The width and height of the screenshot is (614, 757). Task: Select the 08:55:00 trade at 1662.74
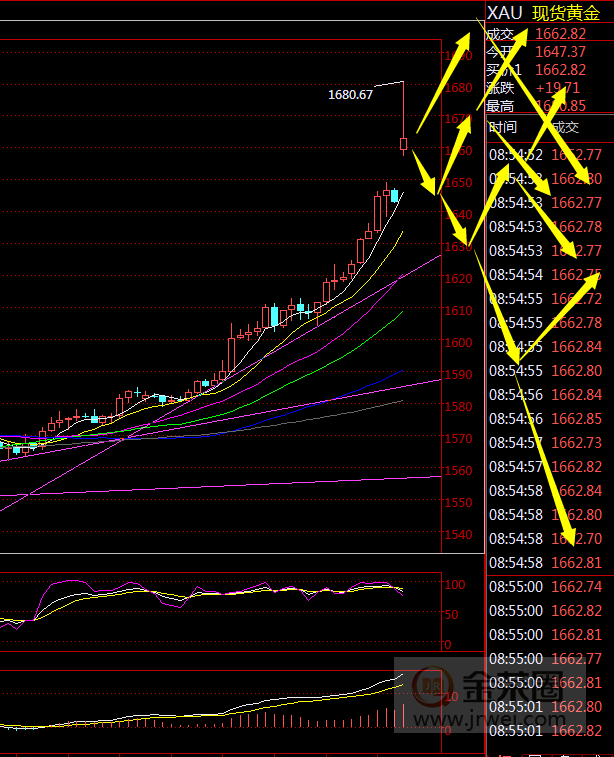(x=545, y=587)
